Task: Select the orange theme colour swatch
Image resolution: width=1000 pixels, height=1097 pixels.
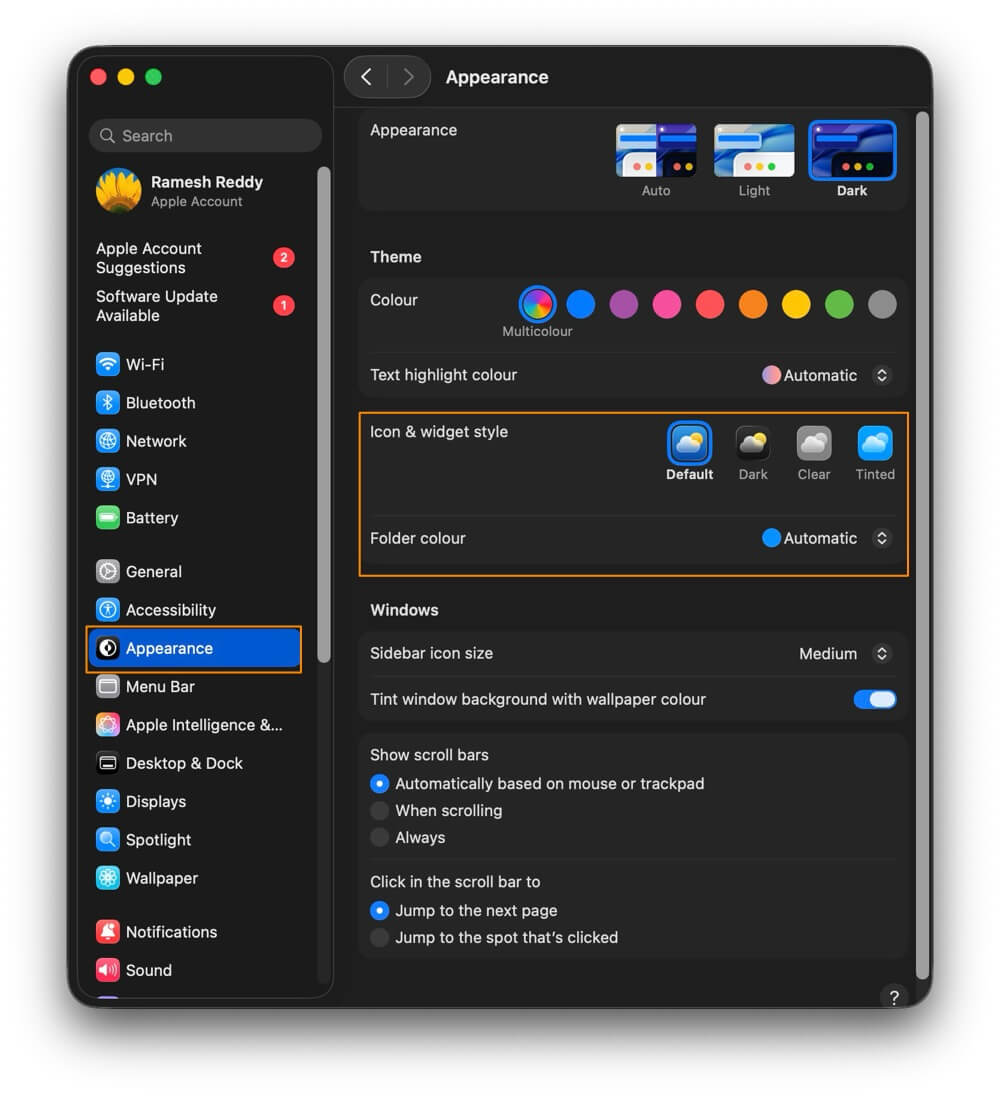Action: pyautogui.click(x=752, y=304)
